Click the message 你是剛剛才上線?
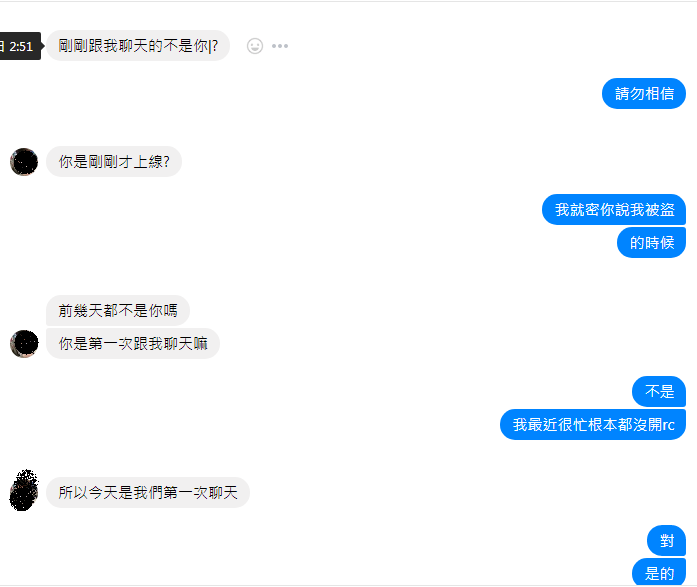The height and width of the screenshot is (587, 697). click(x=114, y=161)
